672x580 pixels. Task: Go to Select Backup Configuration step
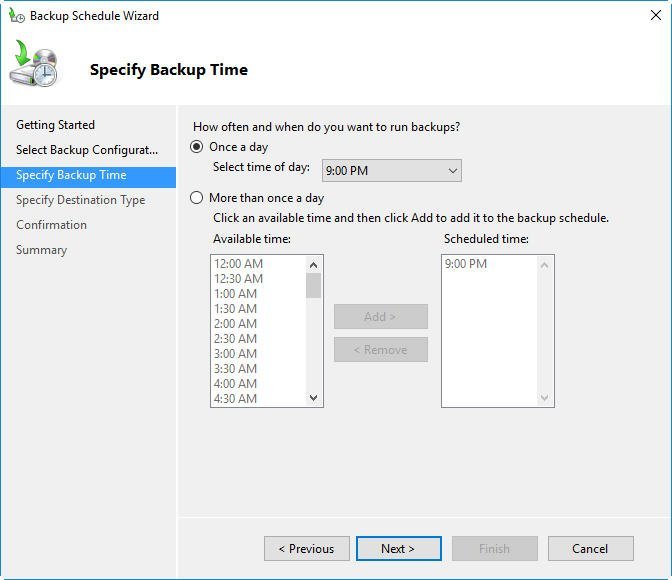(87, 150)
